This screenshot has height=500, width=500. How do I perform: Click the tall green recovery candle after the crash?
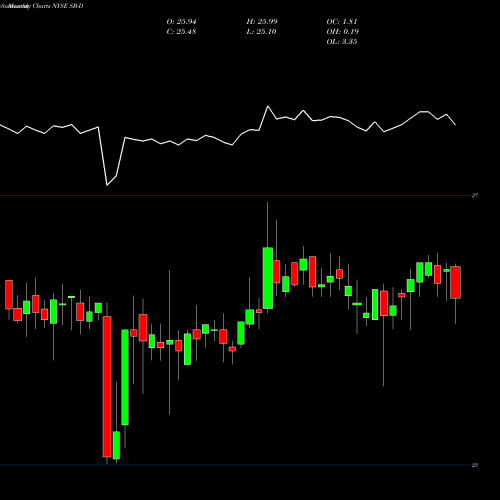tap(125, 377)
